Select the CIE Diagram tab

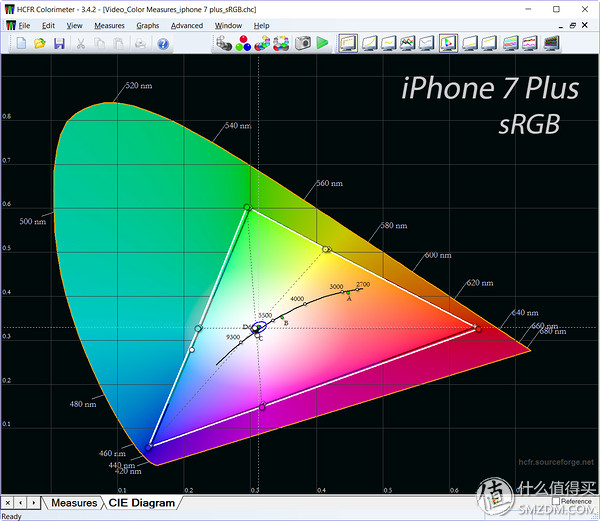pos(141,502)
